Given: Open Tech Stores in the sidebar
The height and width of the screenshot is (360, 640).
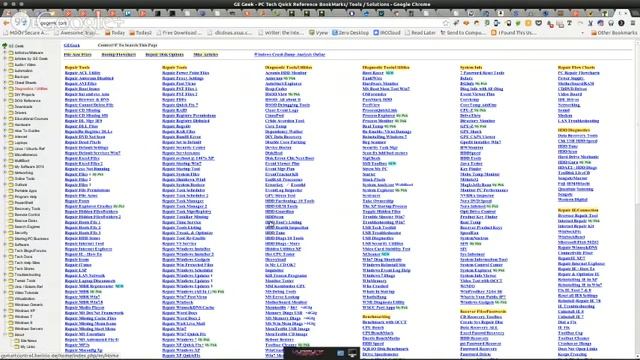Looking at the screenshot, I should pyautogui.click(x=24, y=269).
